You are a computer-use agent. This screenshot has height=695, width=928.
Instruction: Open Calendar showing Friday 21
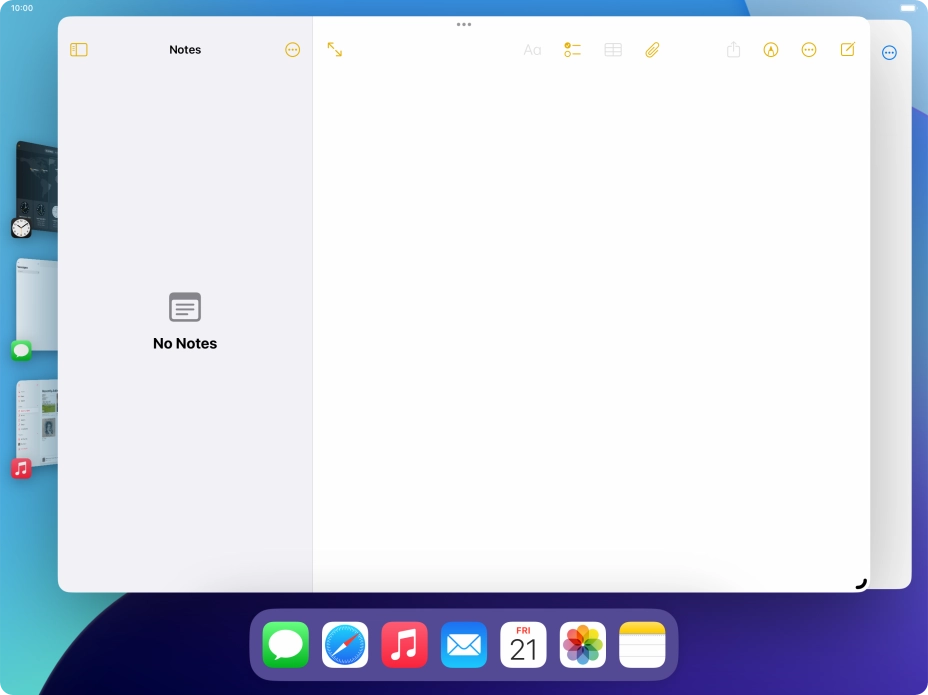(523, 645)
